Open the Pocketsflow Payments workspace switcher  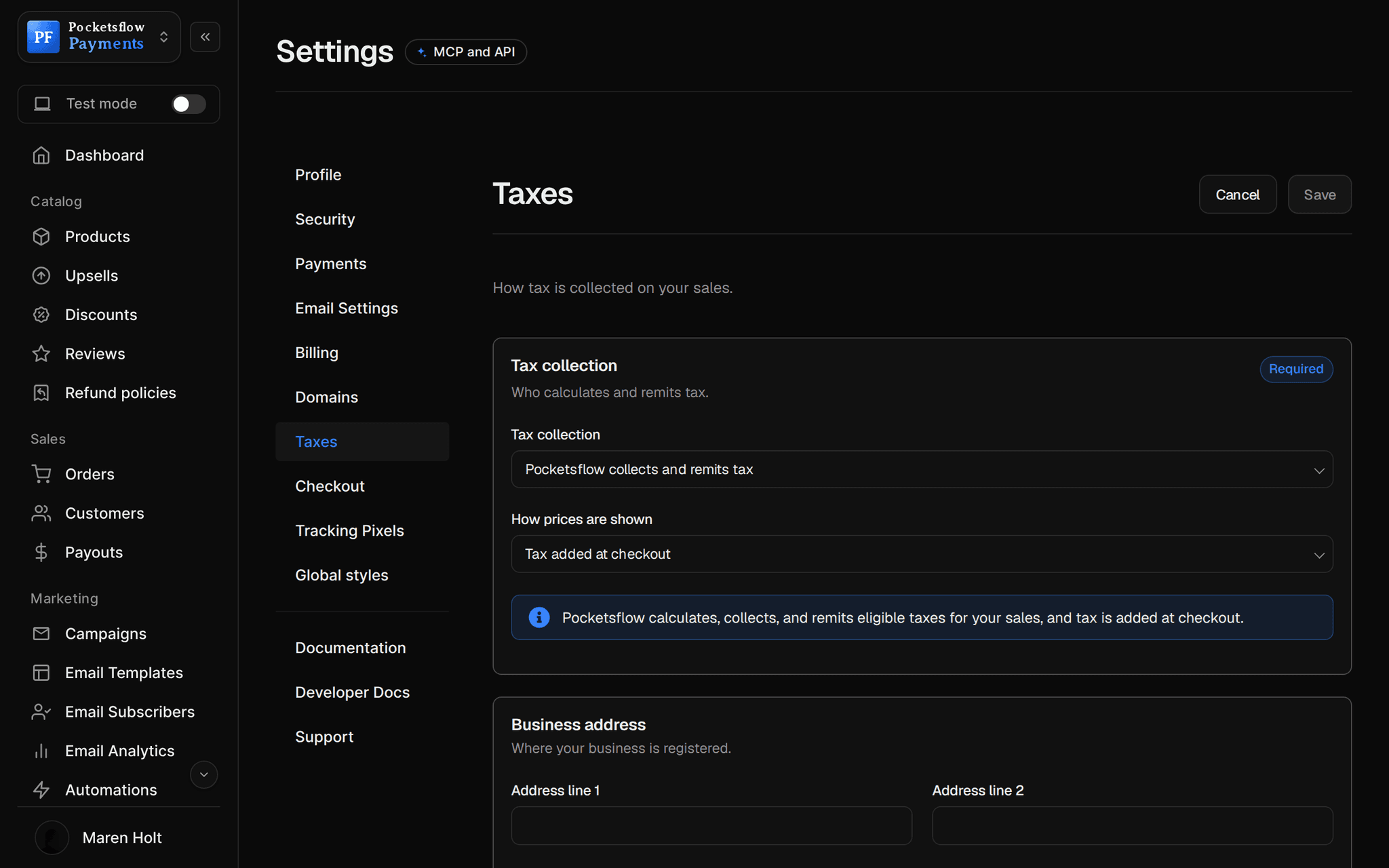pyautogui.click(x=99, y=37)
